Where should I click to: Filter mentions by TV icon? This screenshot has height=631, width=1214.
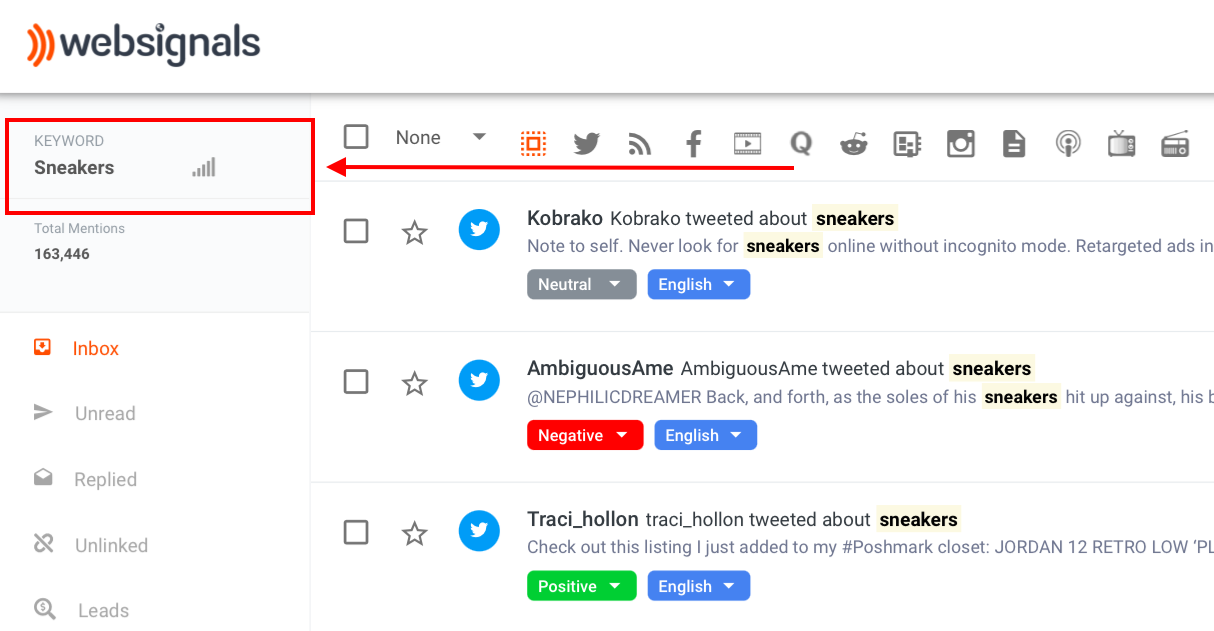(x=1121, y=144)
